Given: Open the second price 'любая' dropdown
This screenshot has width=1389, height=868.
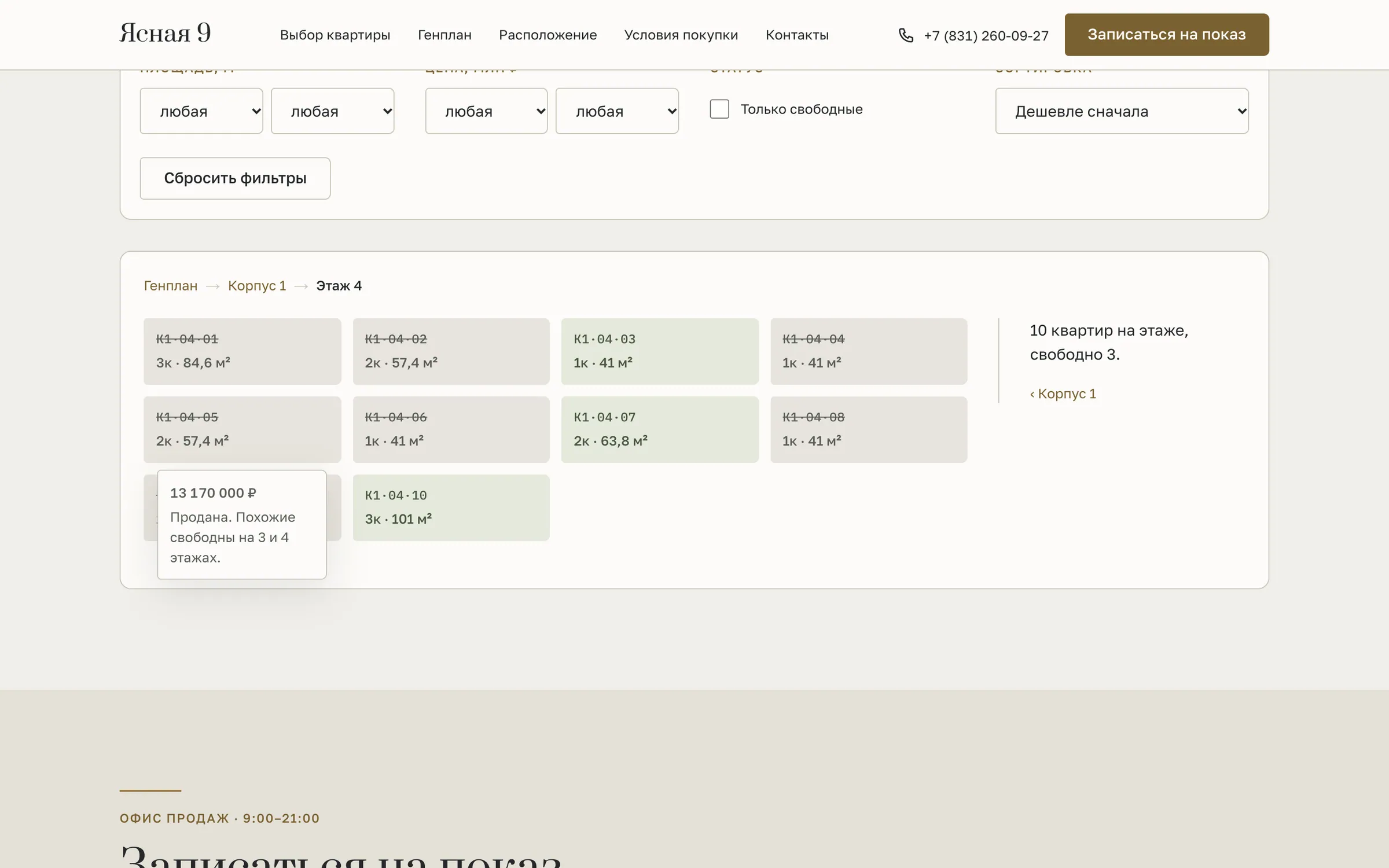Looking at the screenshot, I should click(x=617, y=111).
